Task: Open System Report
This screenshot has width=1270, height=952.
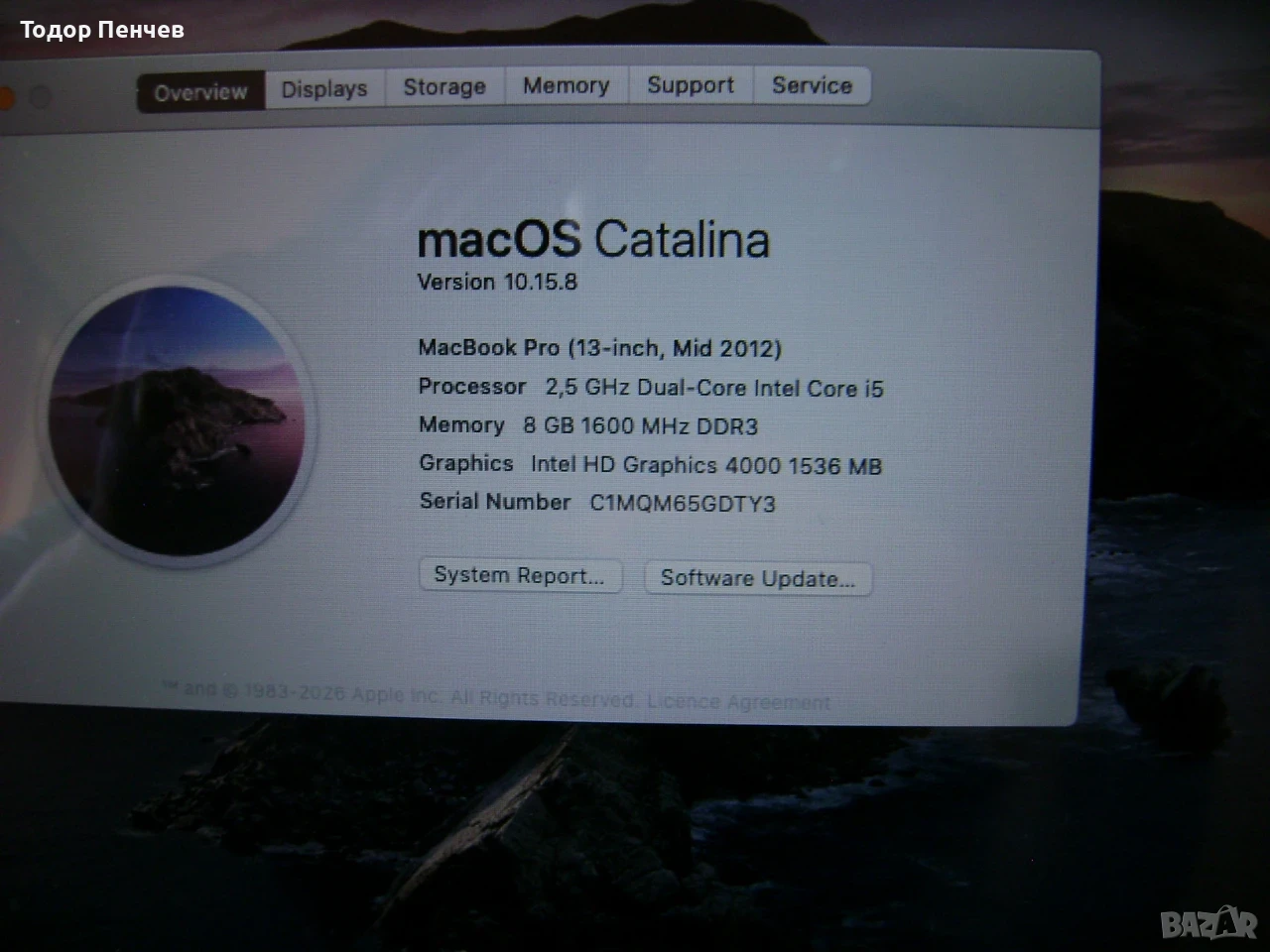Action: pyautogui.click(x=520, y=576)
